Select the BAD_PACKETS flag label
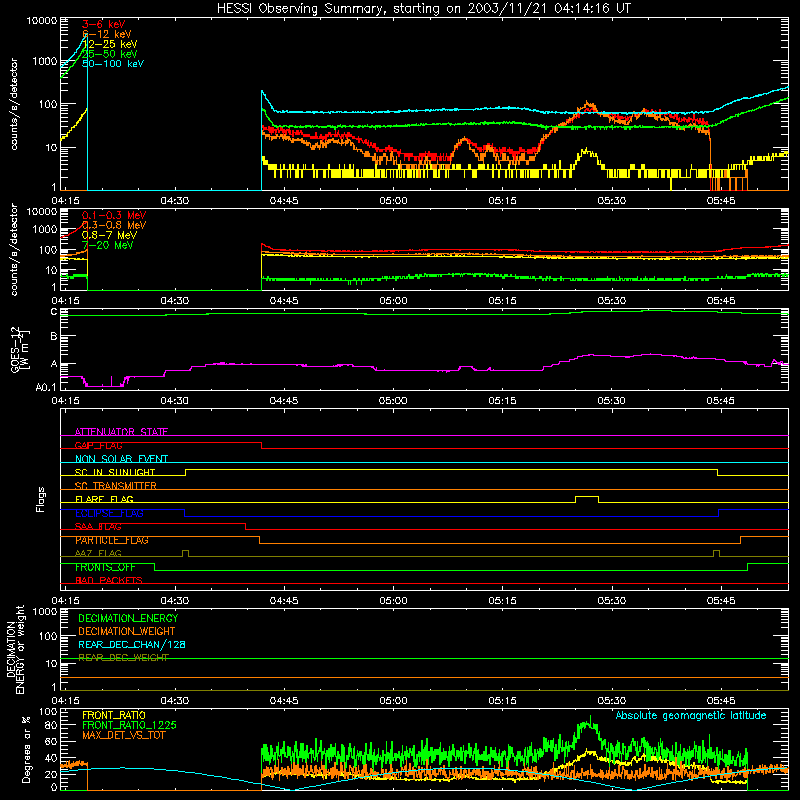Viewport: 800px width, 800px height. 109,580
